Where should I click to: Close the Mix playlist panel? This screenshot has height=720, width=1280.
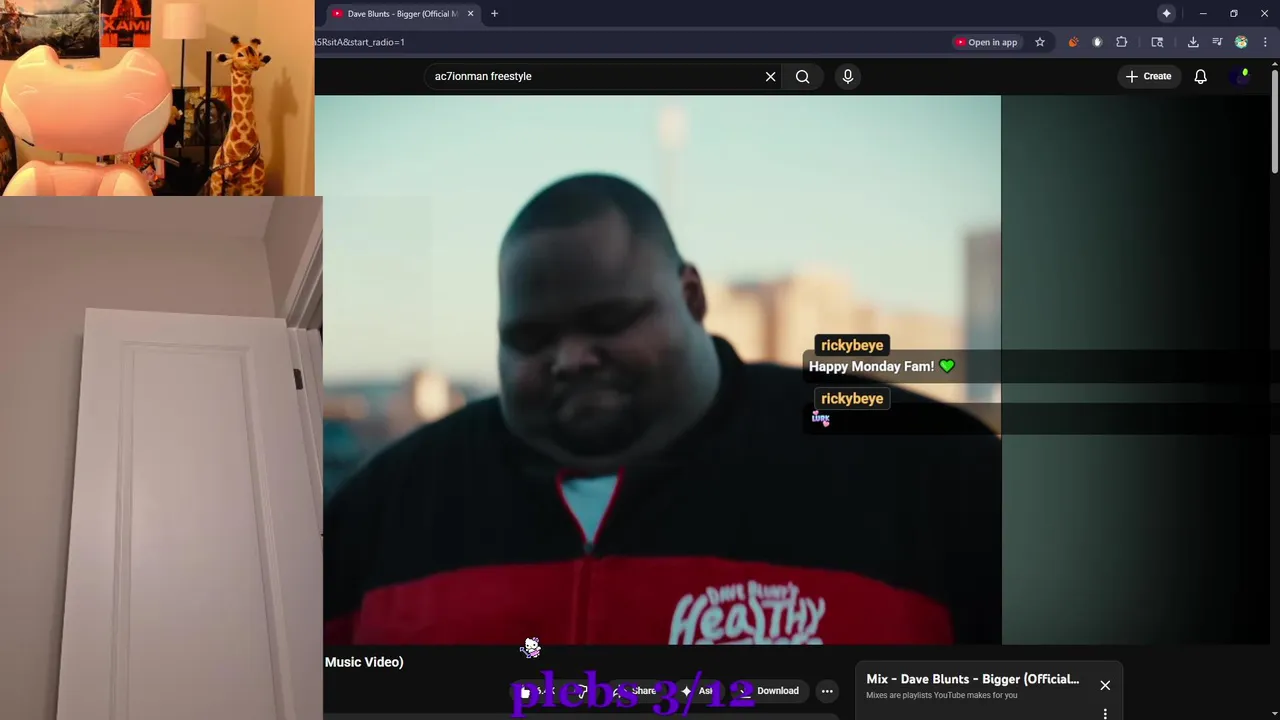pos(1105,685)
